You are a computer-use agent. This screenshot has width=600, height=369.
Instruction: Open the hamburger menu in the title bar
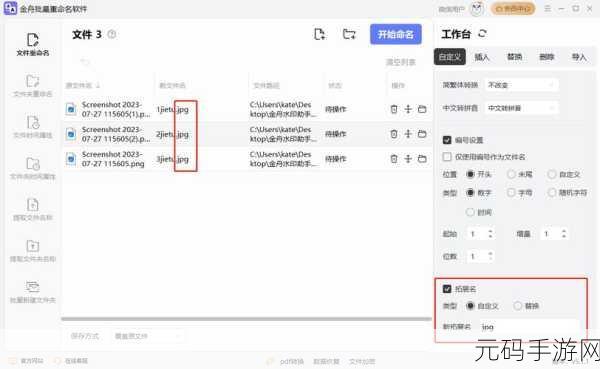(x=548, y=8)
